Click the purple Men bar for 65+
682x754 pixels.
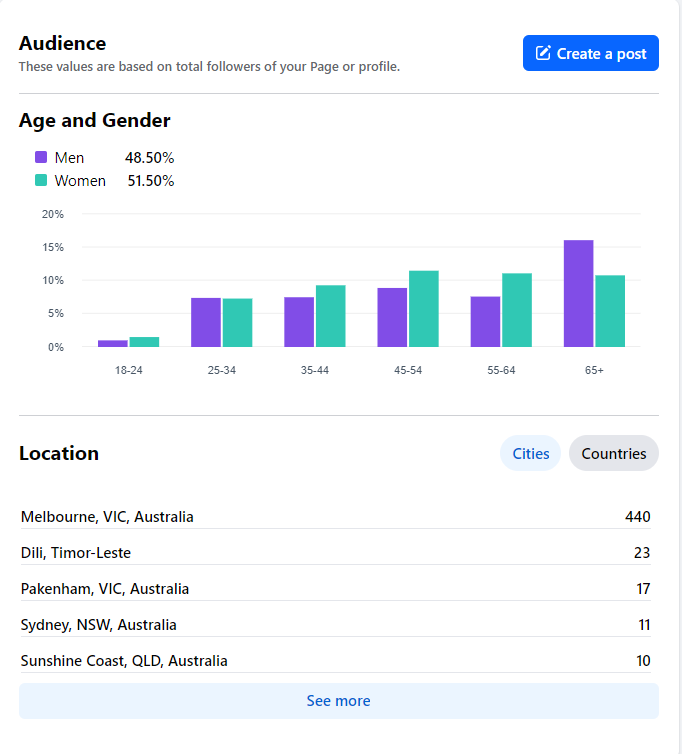coord(578,294)
